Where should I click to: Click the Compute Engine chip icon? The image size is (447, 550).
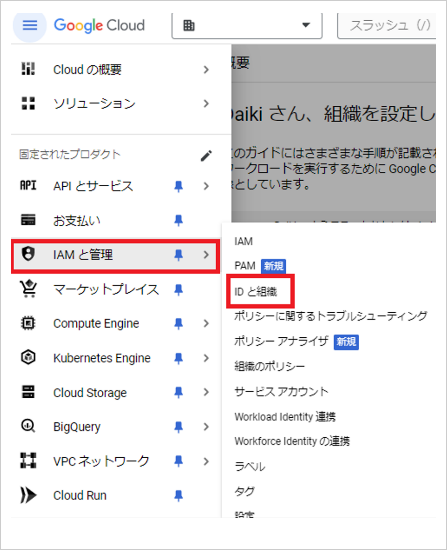point(28,323)
